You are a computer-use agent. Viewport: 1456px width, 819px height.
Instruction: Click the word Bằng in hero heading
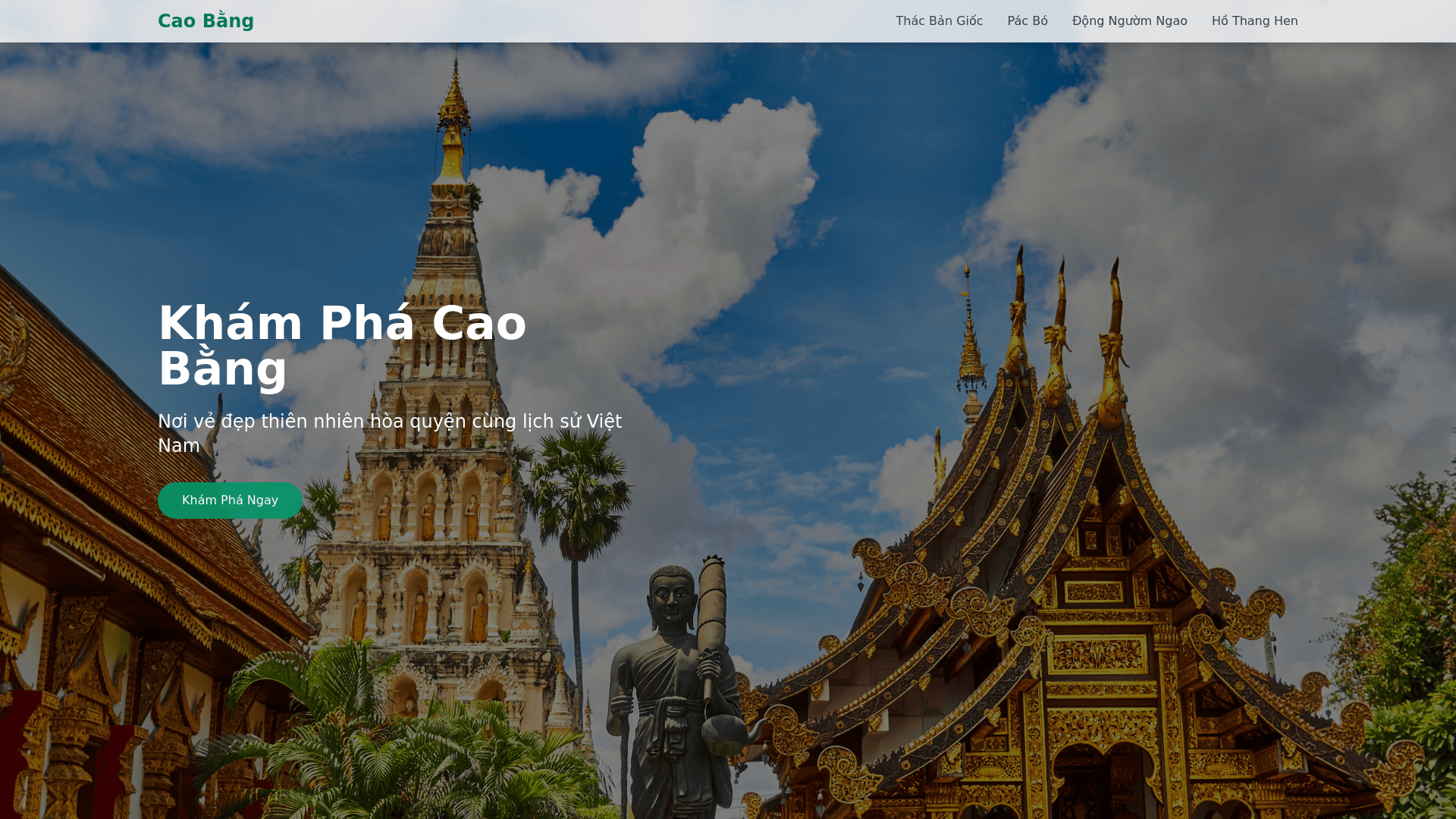tap(222, 369)
